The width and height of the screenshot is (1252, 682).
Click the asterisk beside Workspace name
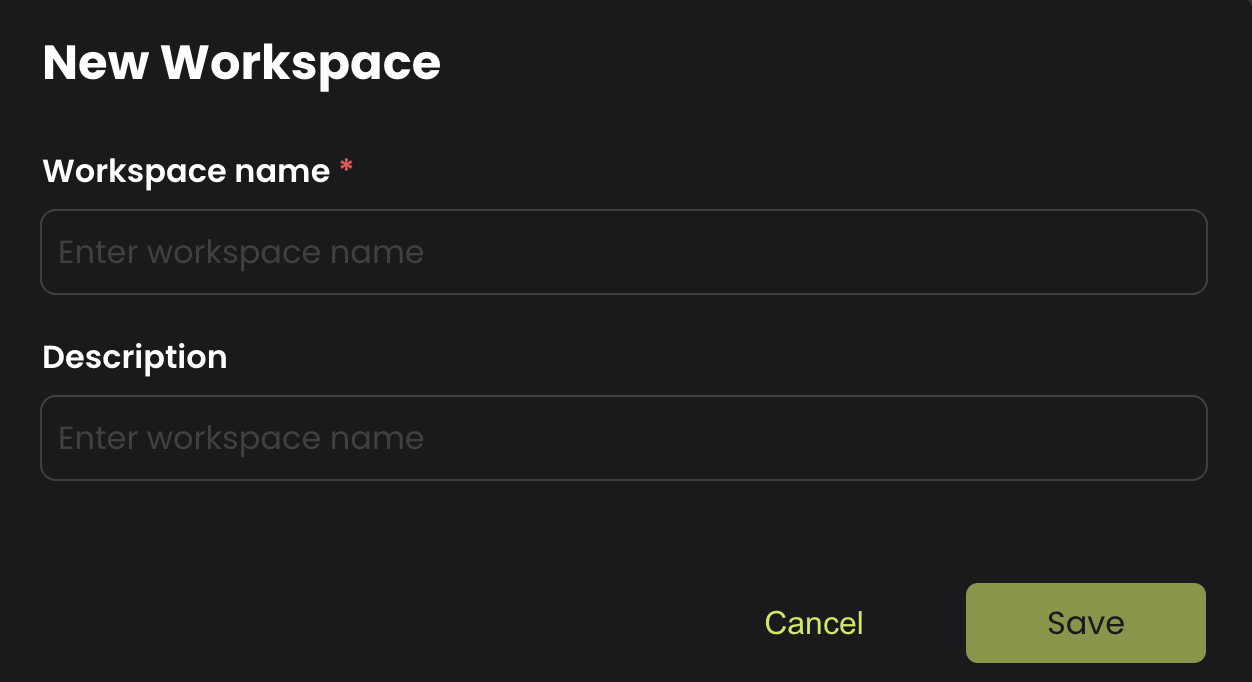[x=346, y=169]
